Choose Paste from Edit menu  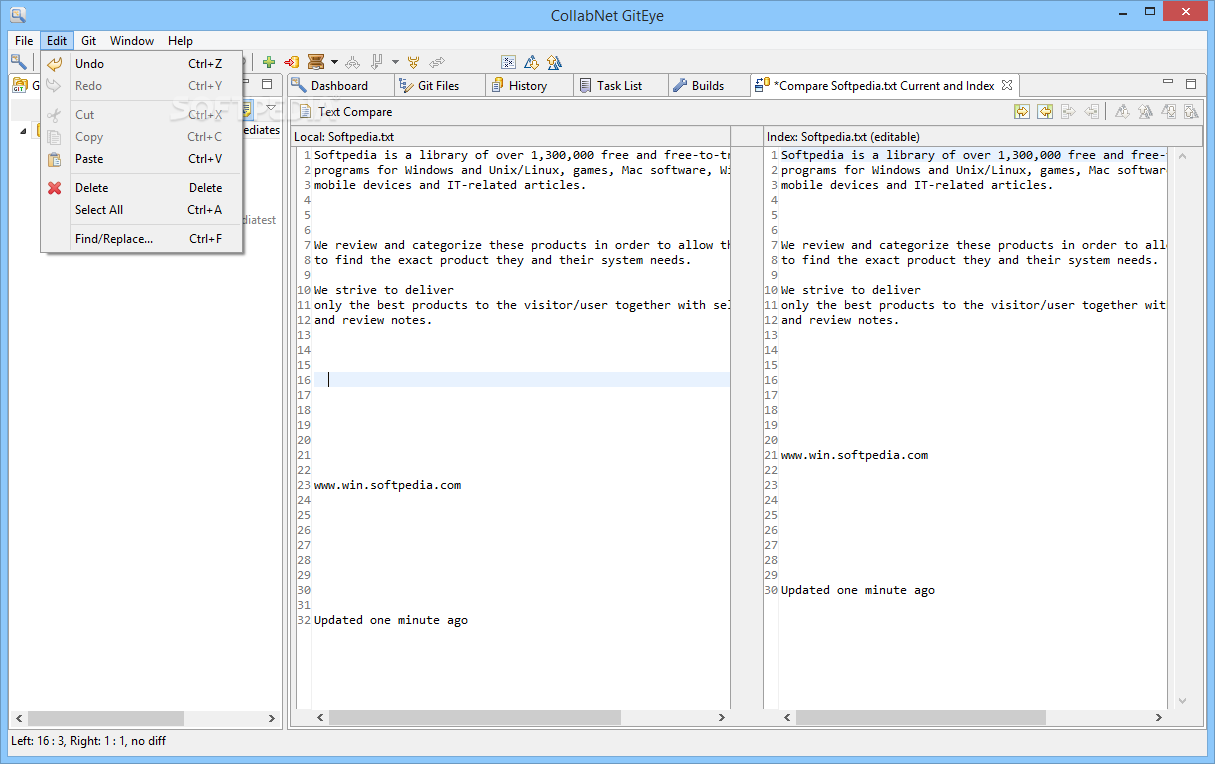tap(142, 159)
